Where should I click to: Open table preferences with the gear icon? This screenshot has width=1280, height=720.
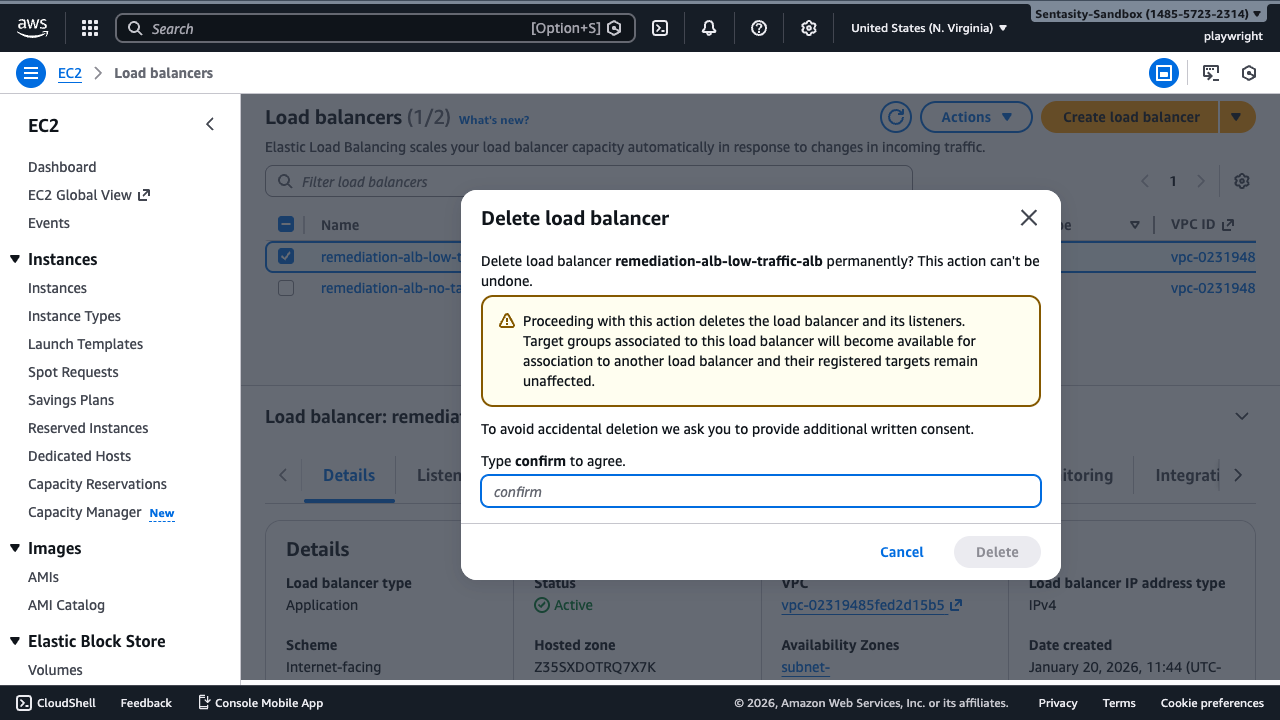(x=1241, y=181)
